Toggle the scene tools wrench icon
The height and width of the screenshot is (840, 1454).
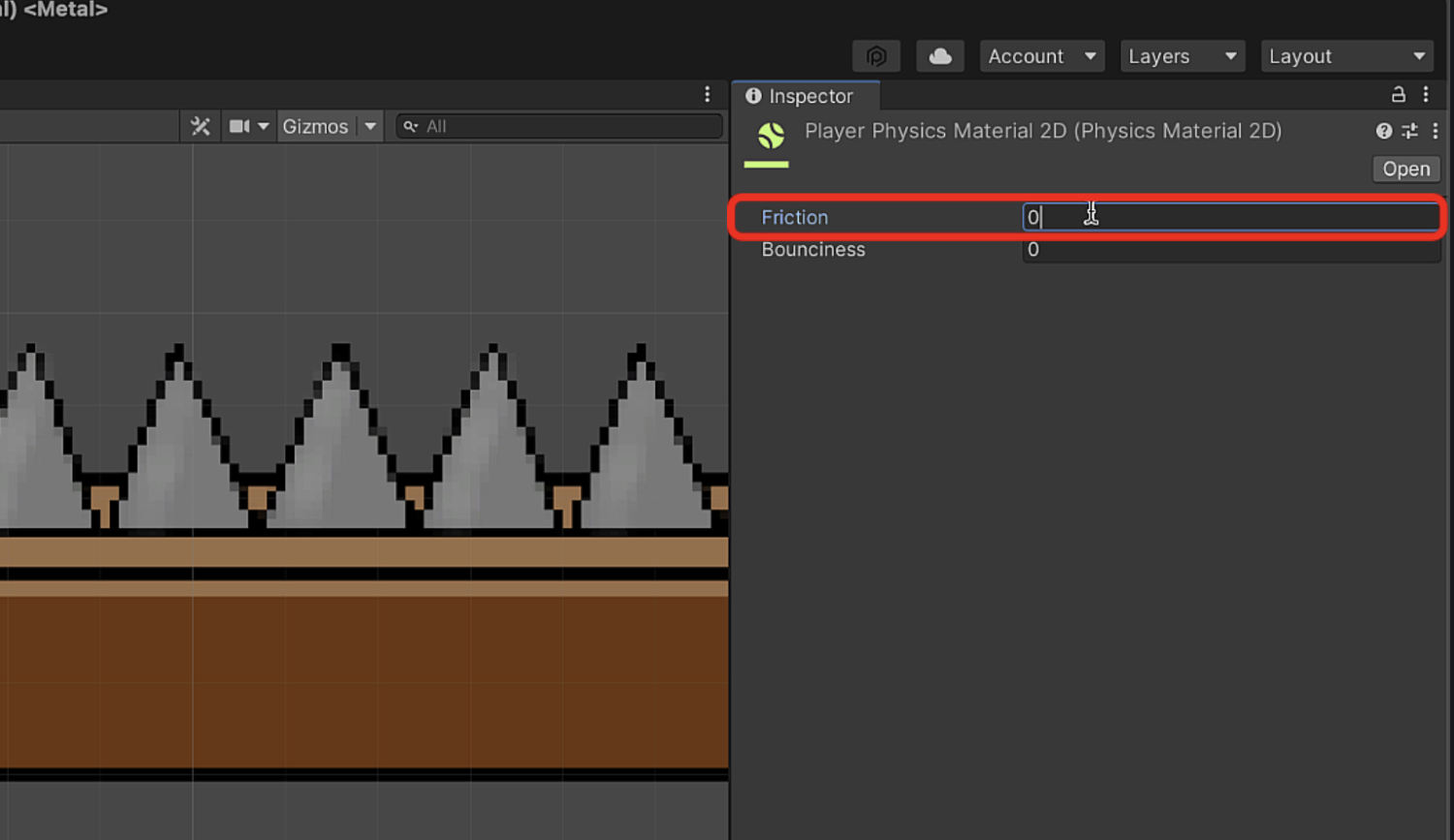coord(201,127)
